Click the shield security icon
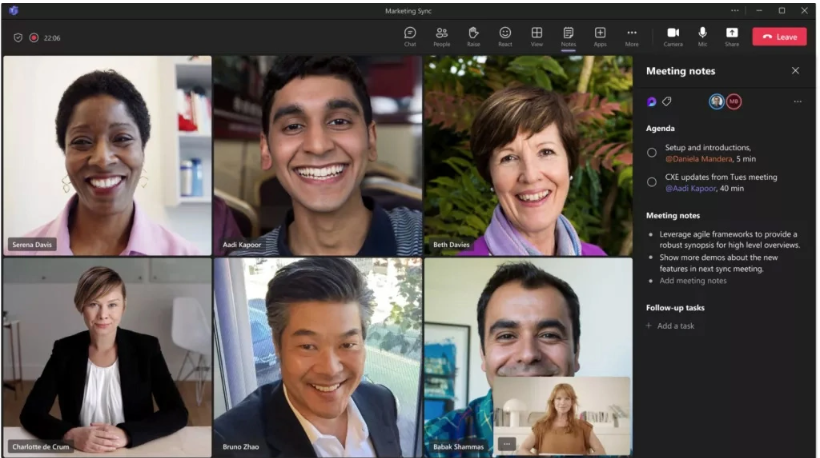This screenshot has height=458, width=820. coord(18,38)
